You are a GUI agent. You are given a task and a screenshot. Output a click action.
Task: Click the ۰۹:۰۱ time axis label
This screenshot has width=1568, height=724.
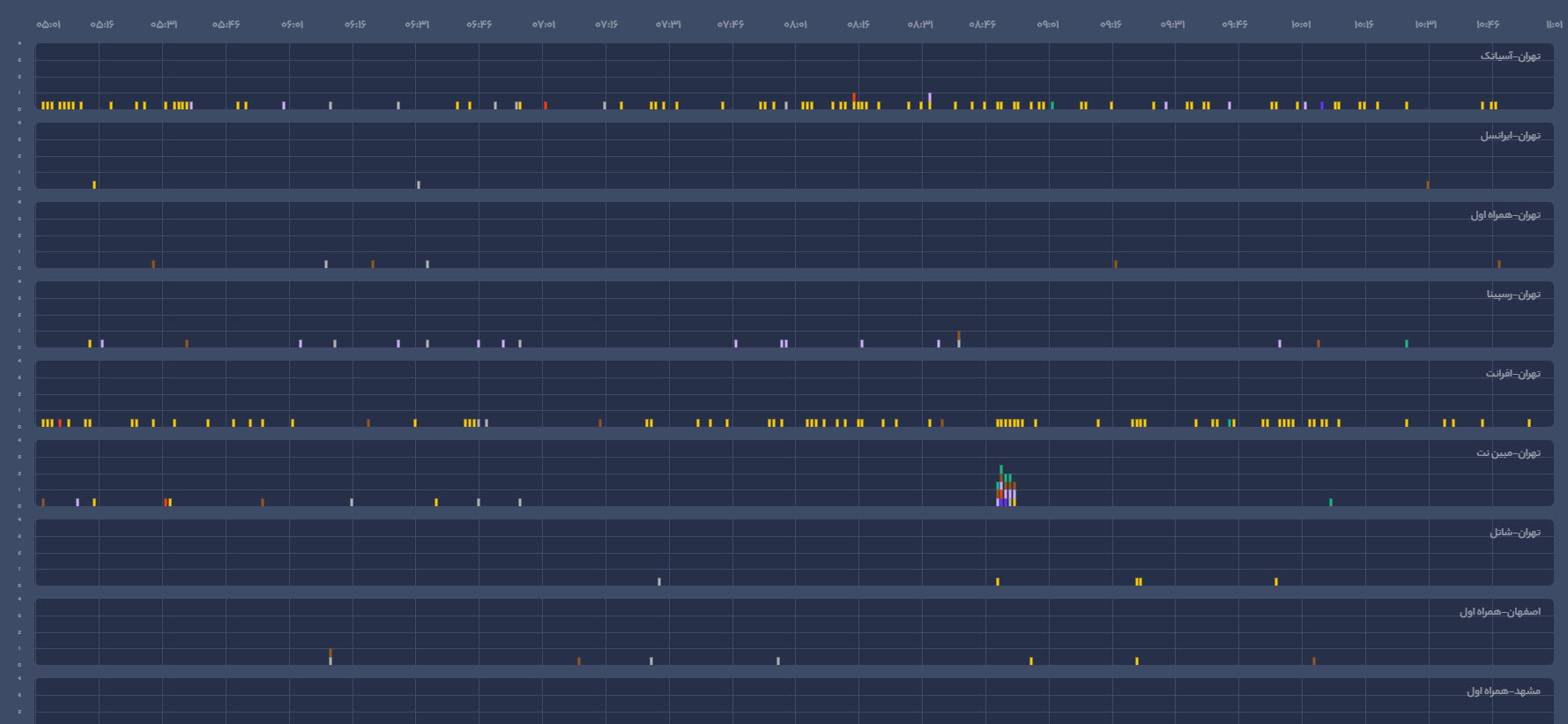click(x=1048, y=25)
